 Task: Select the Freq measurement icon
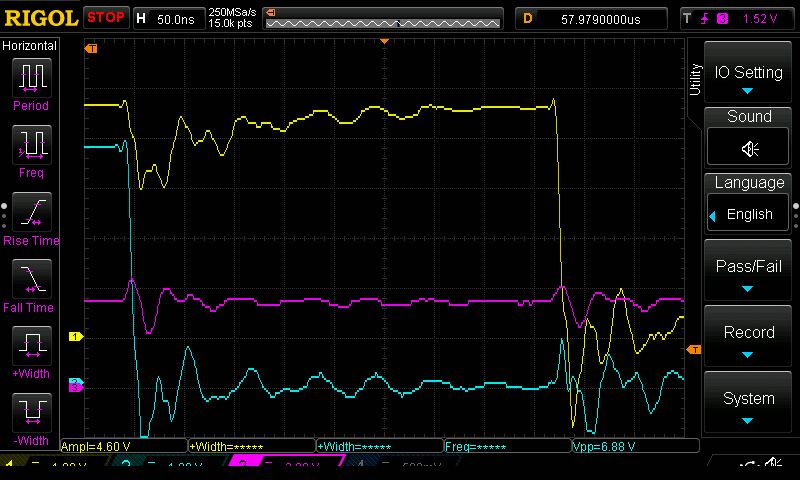[32, 144]
